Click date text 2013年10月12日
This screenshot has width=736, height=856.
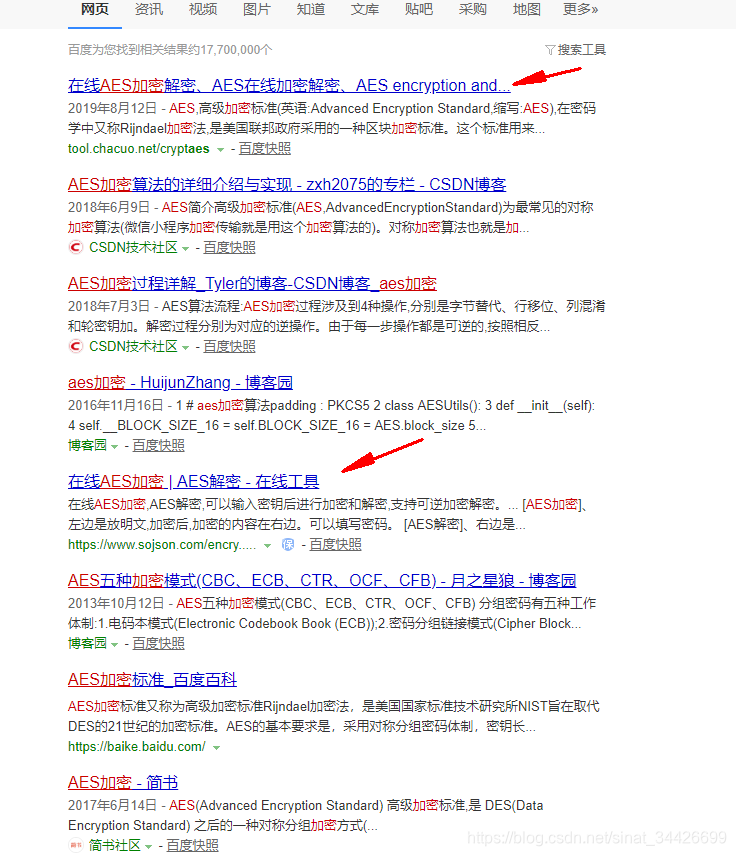pyautogui.click(x=116, y=603)
